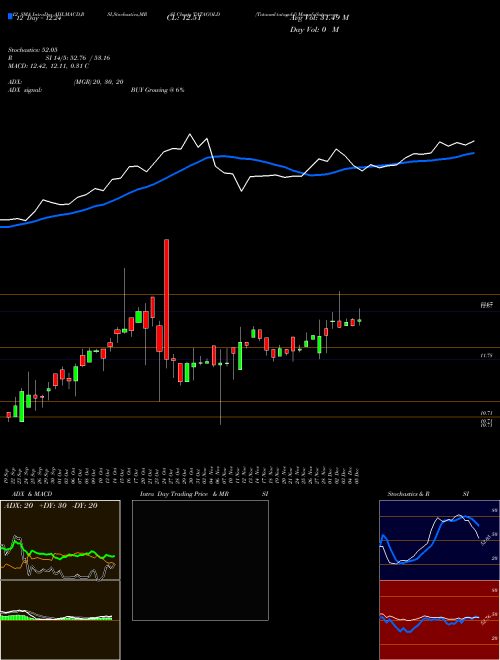Click the '12 Day = 12.24' SMA label

pos(39,18)
